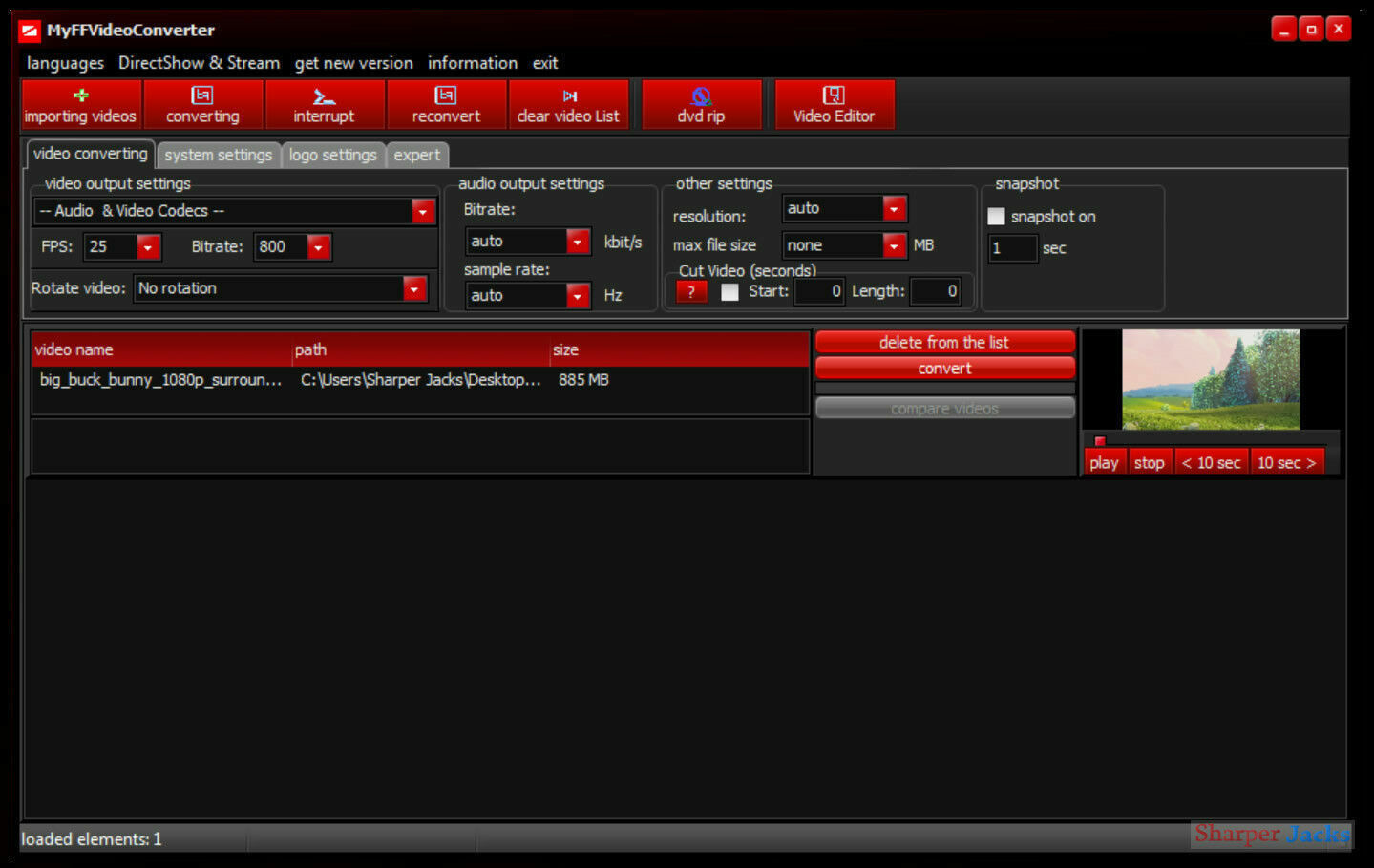The width and height of the screenshot is (1374, 868).
Task: Select the big_buck_bunny_1080p_surroun... video row
Action: (420, 380)
